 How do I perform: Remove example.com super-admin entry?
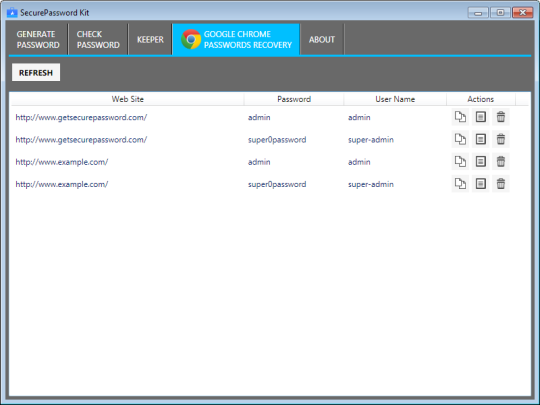click(501, 184)
